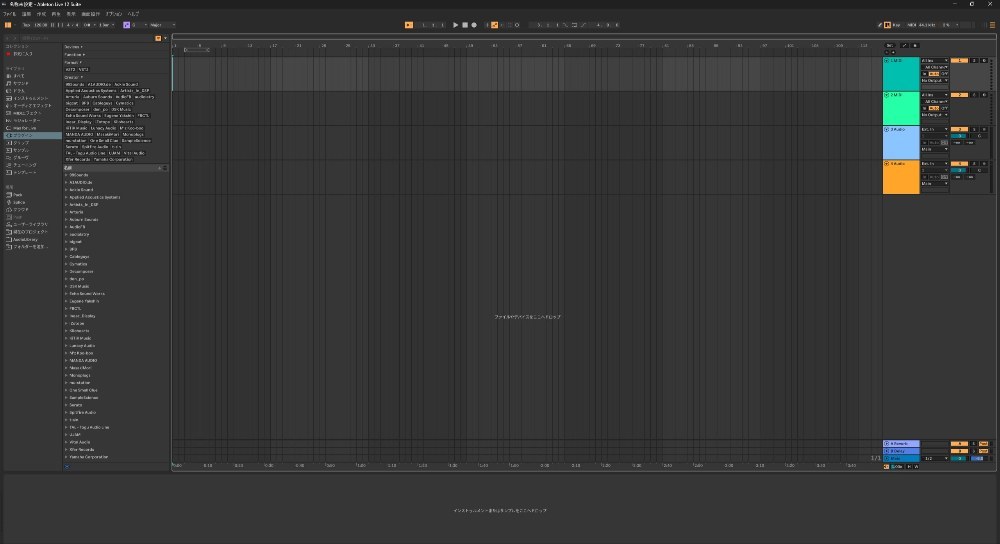Toggle the Computer MIDI Keyboard icon
1000x544 pixels.
pos(887,25)
